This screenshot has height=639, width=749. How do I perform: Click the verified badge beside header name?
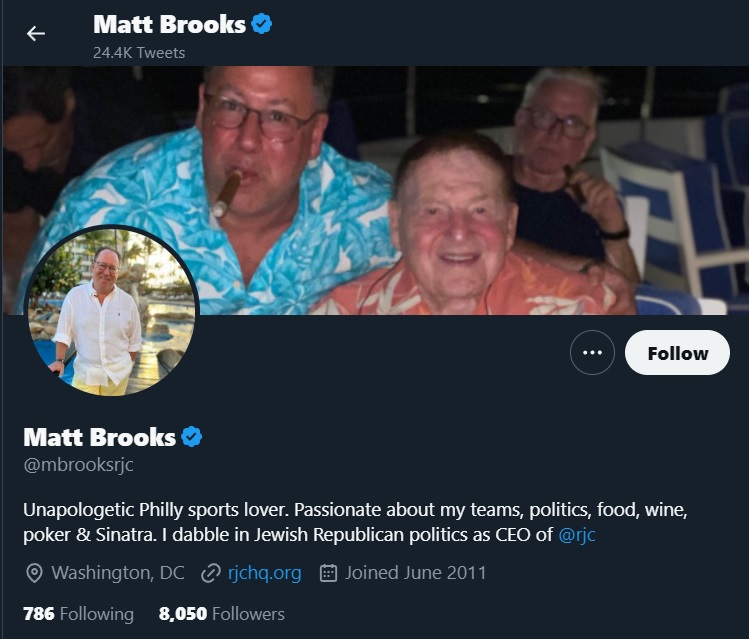pyautogui.click(x=261, y=24)
